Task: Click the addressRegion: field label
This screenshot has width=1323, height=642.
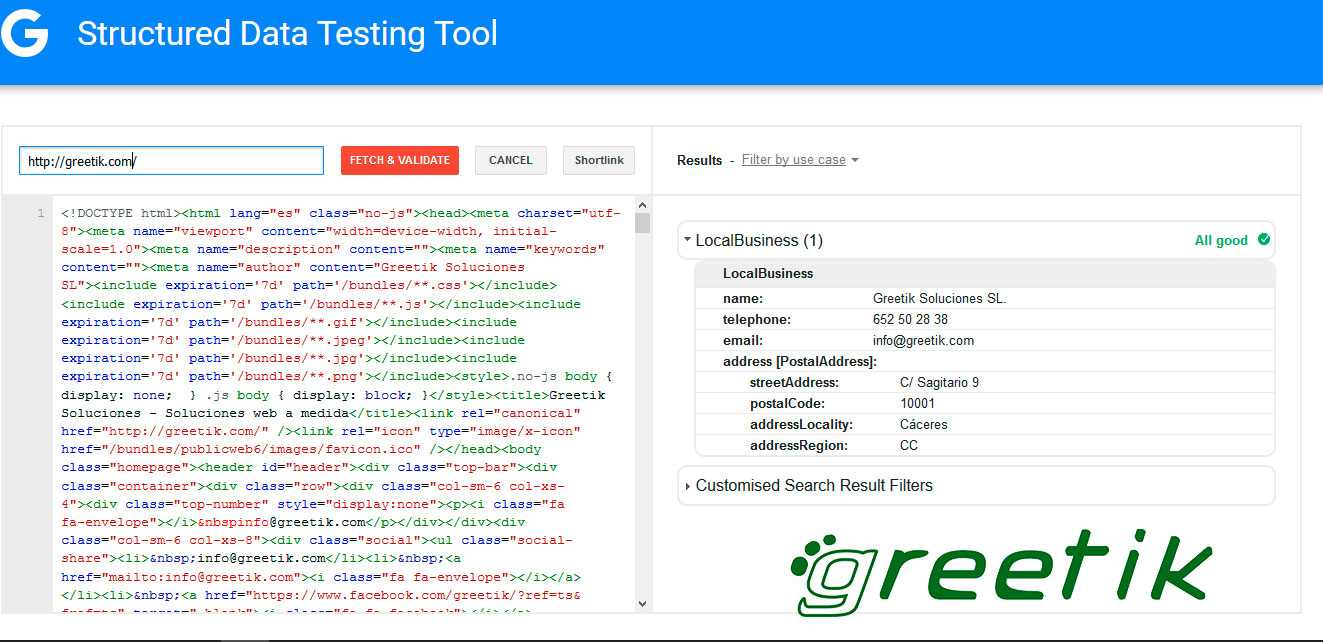Action: click(799, 446)
